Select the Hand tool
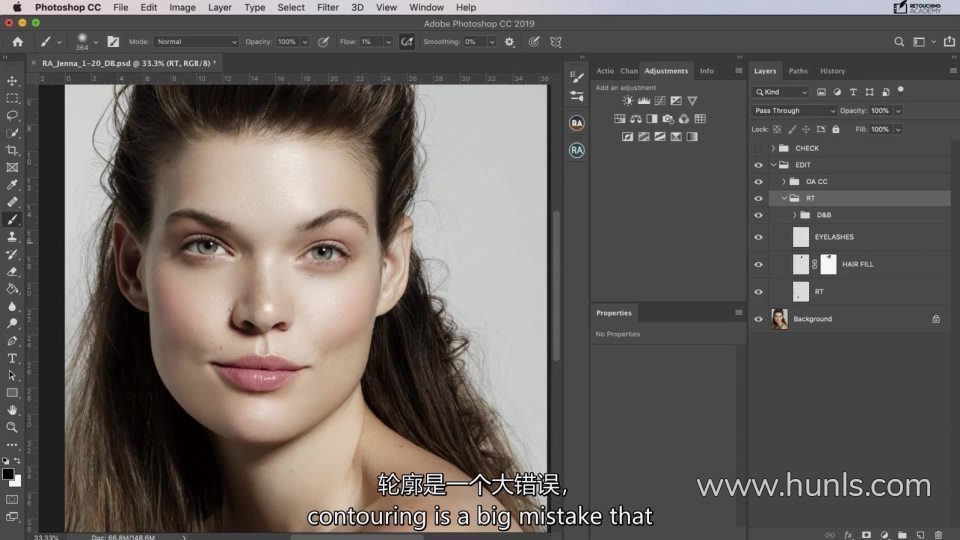Screen dimensions: 960x540 pyautogui.click(x=12, y=410)
